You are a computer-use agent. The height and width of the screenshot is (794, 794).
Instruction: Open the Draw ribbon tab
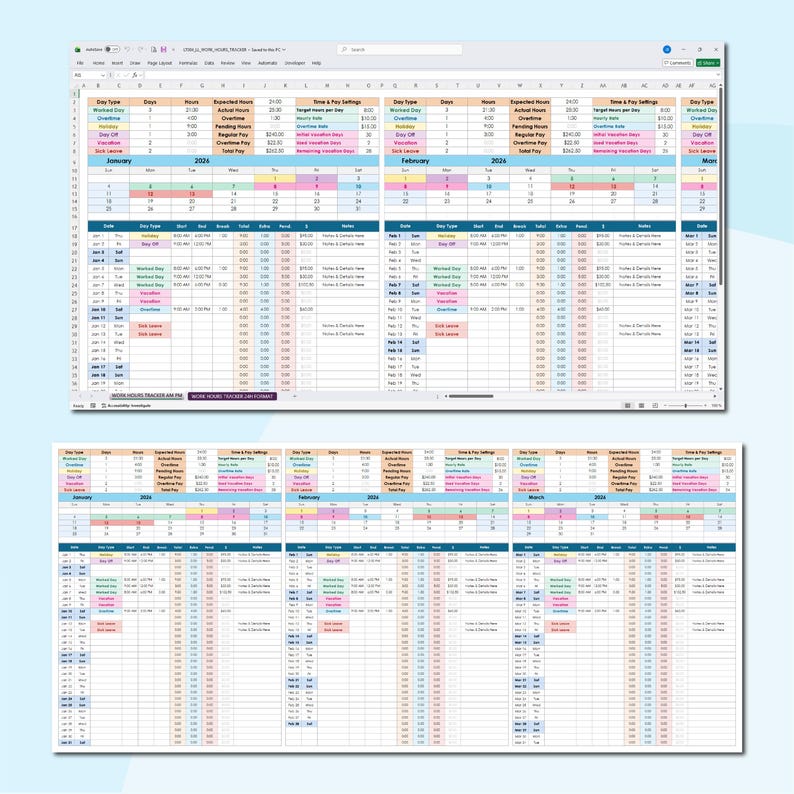(135, 63)
